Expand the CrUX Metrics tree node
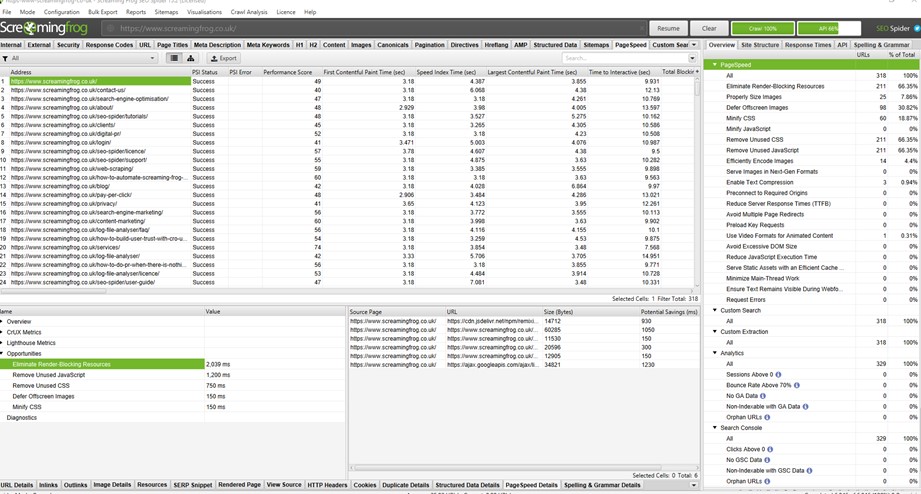The width and height of the screenshot is (921, 494). pyautogui.click(x=3, y=332)
